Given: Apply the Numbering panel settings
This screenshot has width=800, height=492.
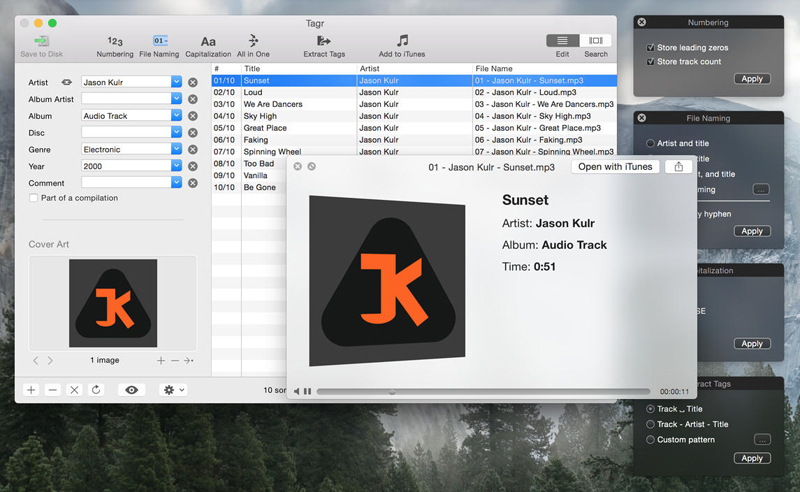Looking at the screenshot, I should tap(752, 79).
